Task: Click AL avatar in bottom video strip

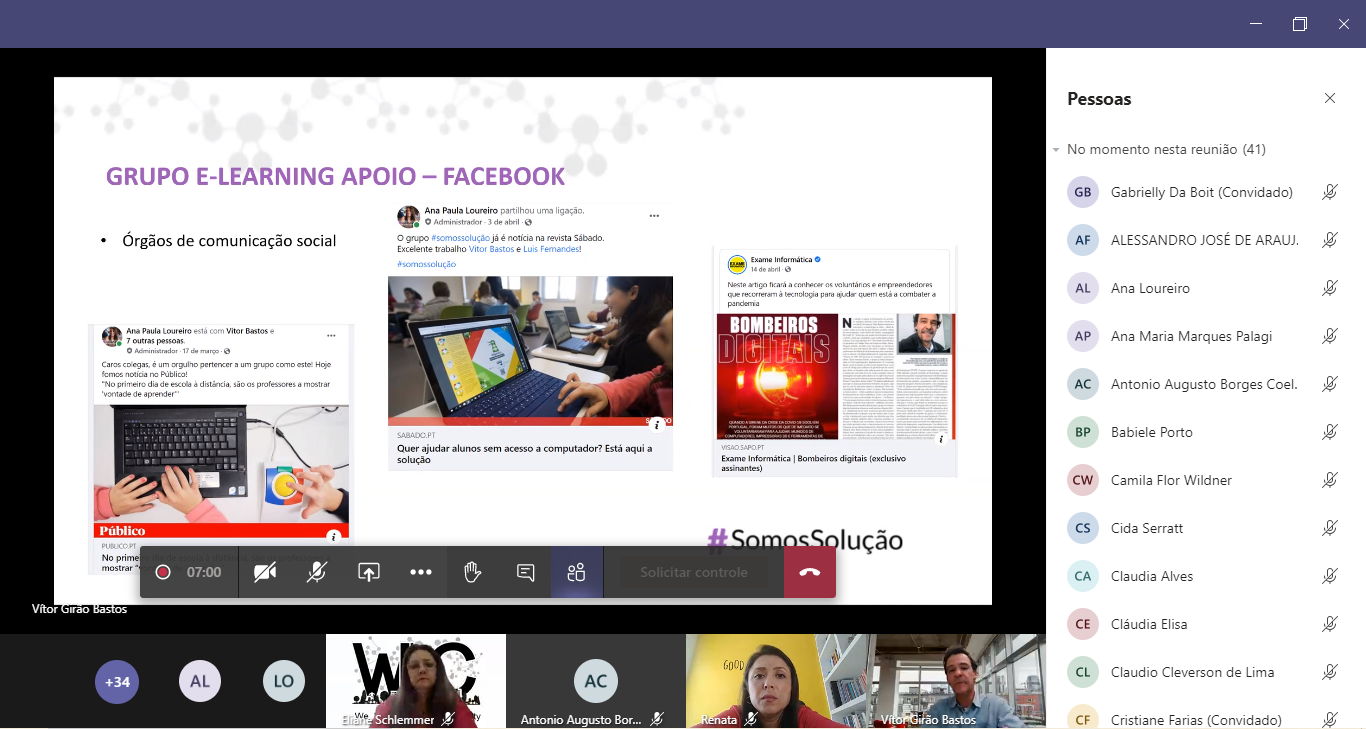Action: pos(200,682)
